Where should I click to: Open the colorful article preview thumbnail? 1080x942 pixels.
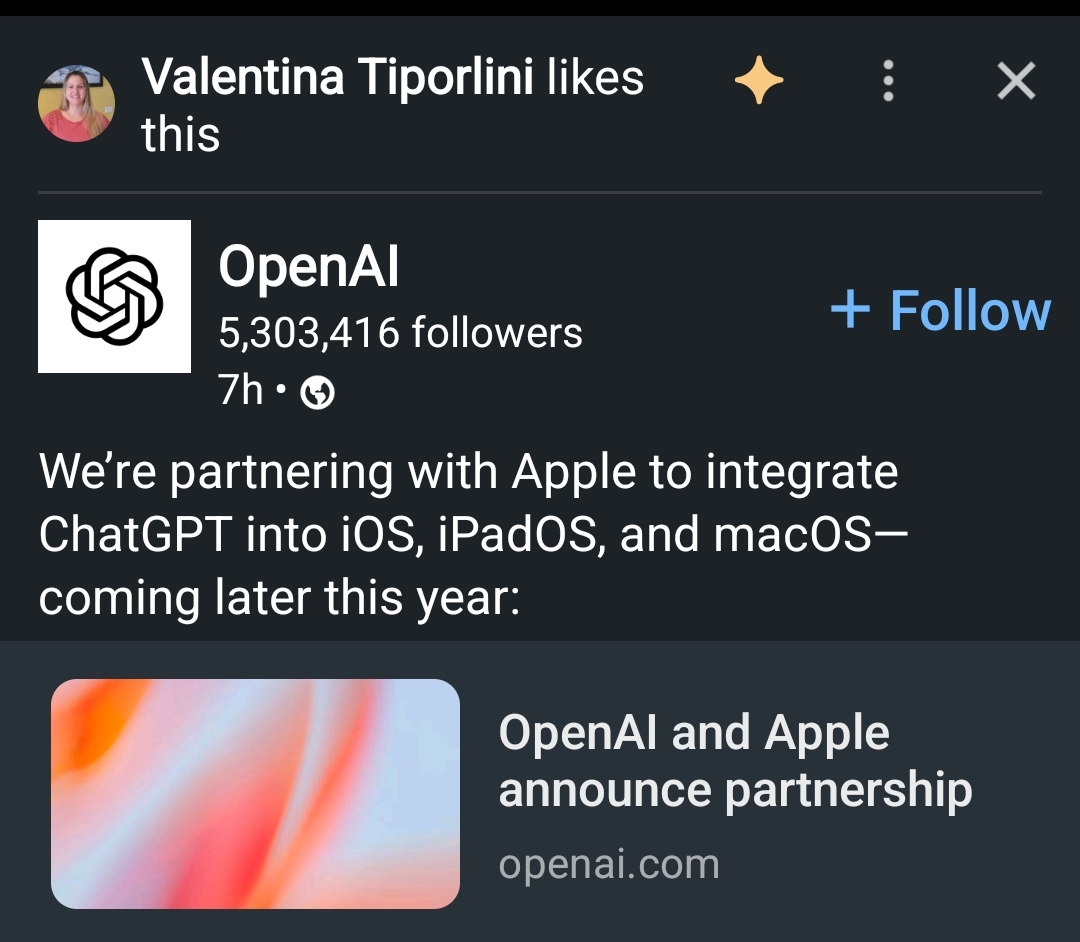(x=255, y=793)
